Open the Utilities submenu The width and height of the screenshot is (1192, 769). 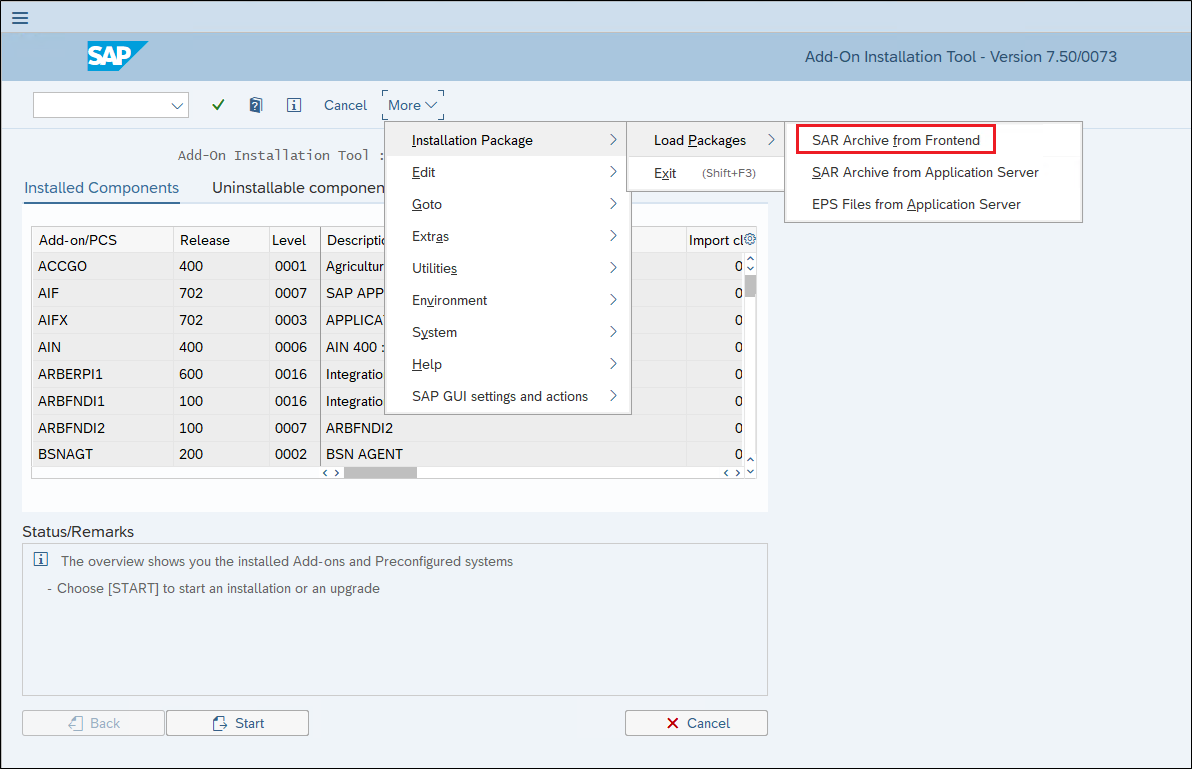[508, 268]
